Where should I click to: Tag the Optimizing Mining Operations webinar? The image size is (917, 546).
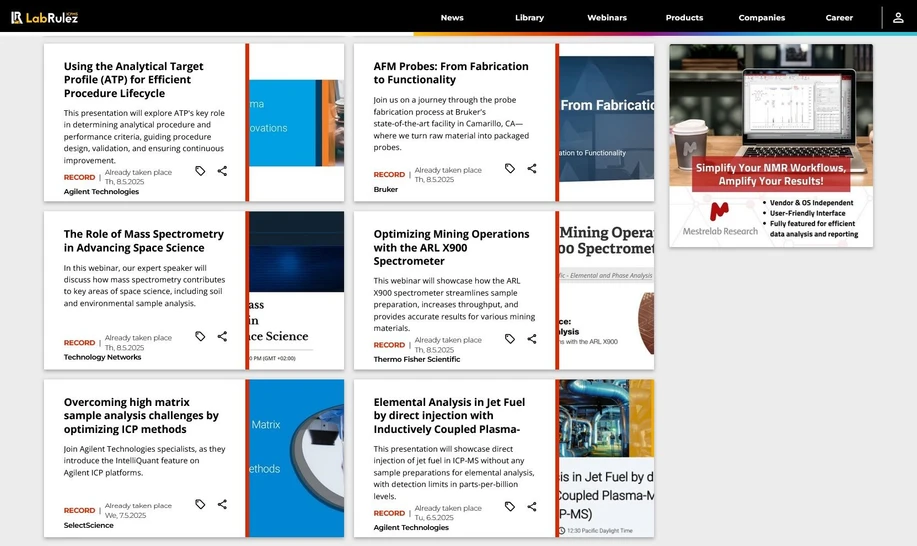point(510,338)
